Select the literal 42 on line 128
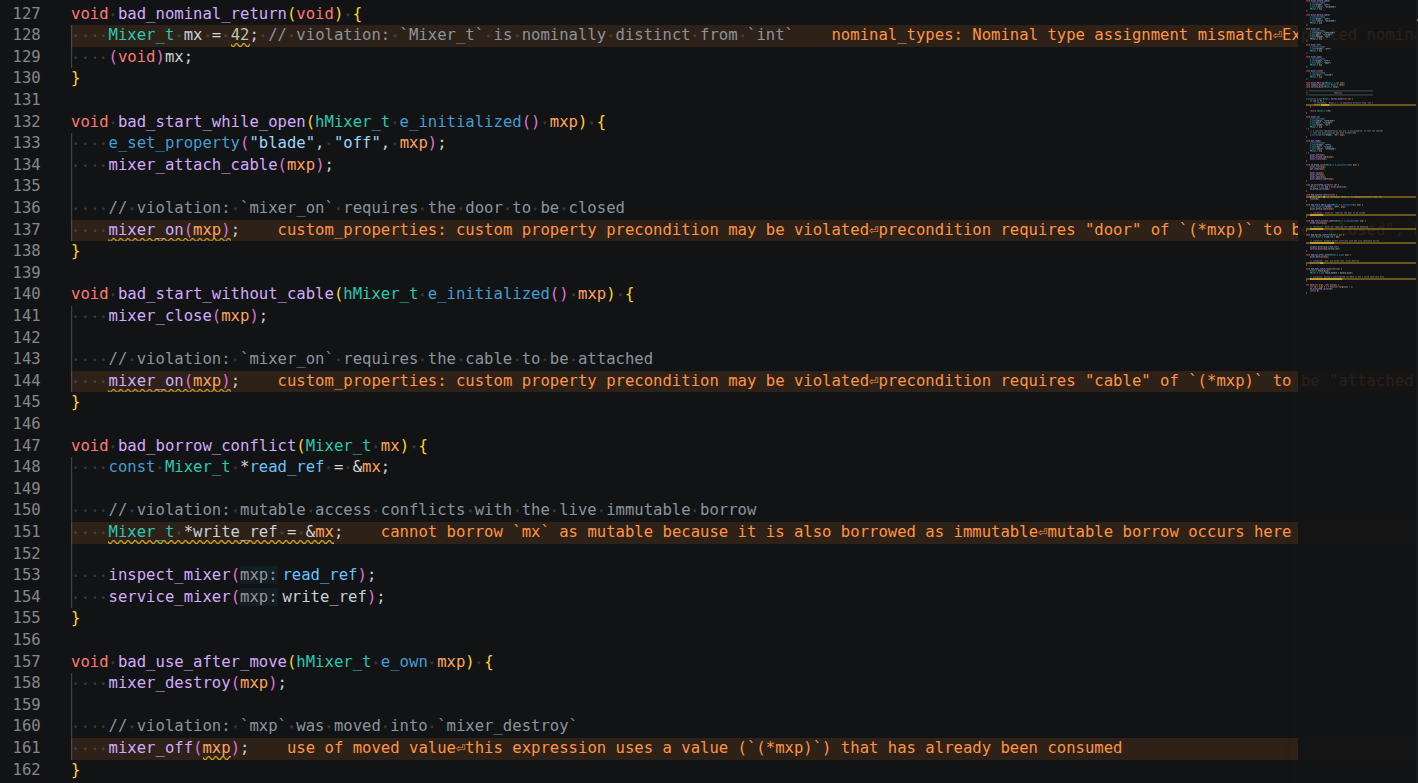The image size is (1418, 783). click(x=240, y=35)
